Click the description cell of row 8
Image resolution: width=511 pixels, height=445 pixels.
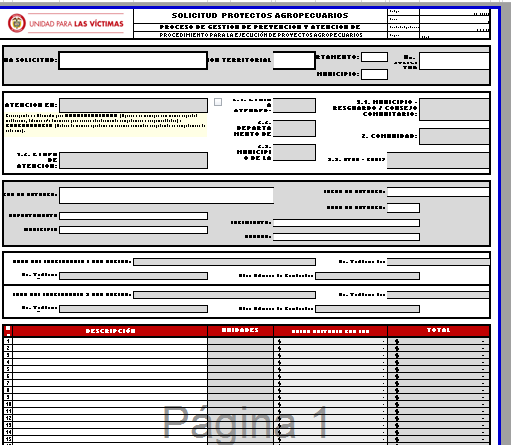point(110,390)
